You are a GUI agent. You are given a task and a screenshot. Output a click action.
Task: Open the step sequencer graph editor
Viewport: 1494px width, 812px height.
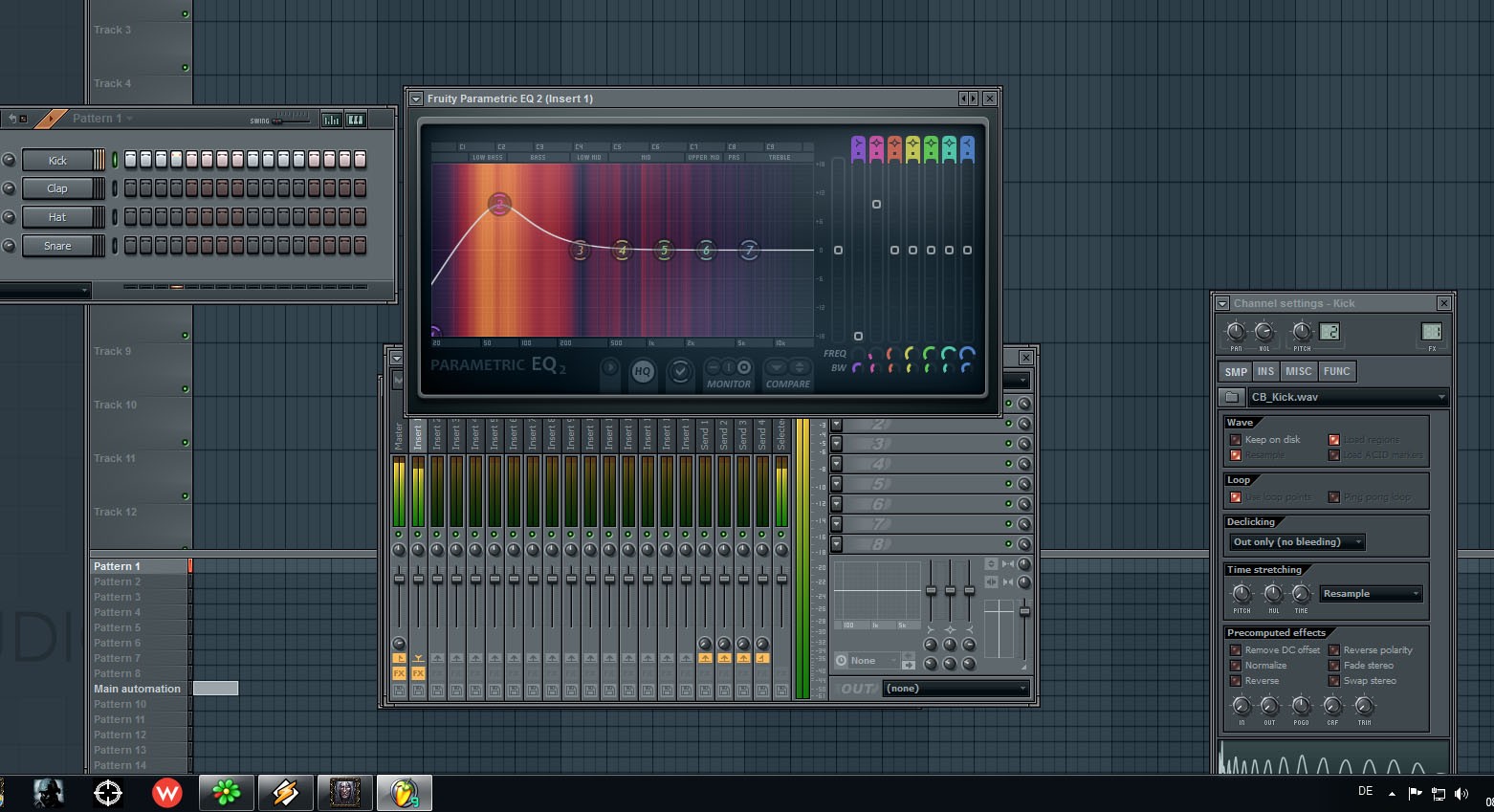pos(331,120)
